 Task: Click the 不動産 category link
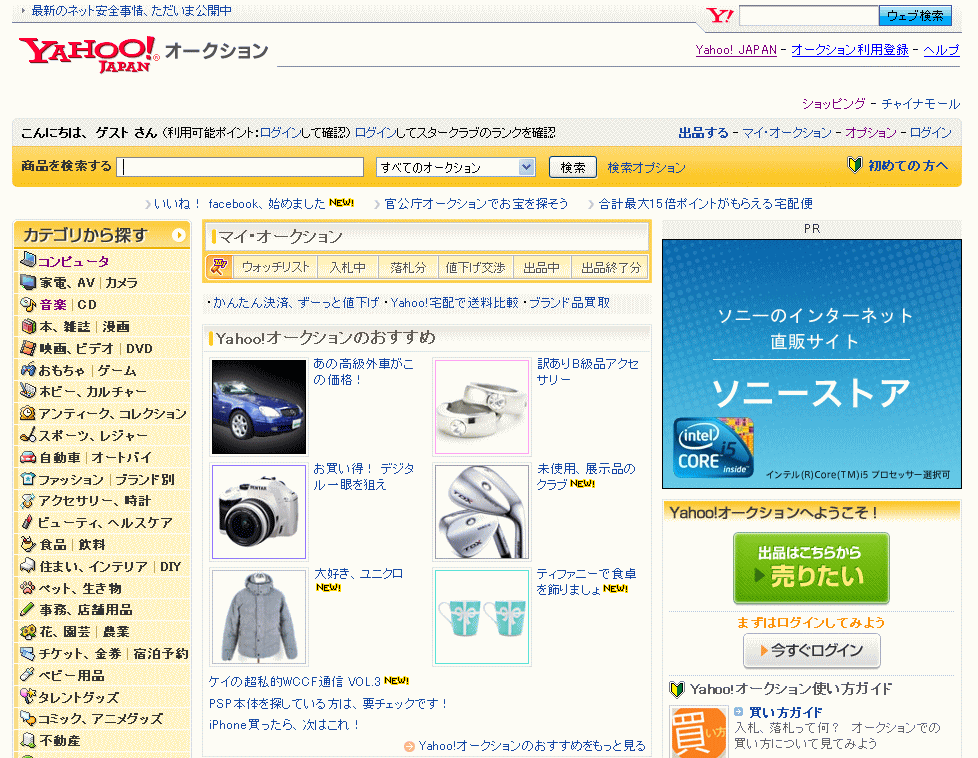pos(60,741)
